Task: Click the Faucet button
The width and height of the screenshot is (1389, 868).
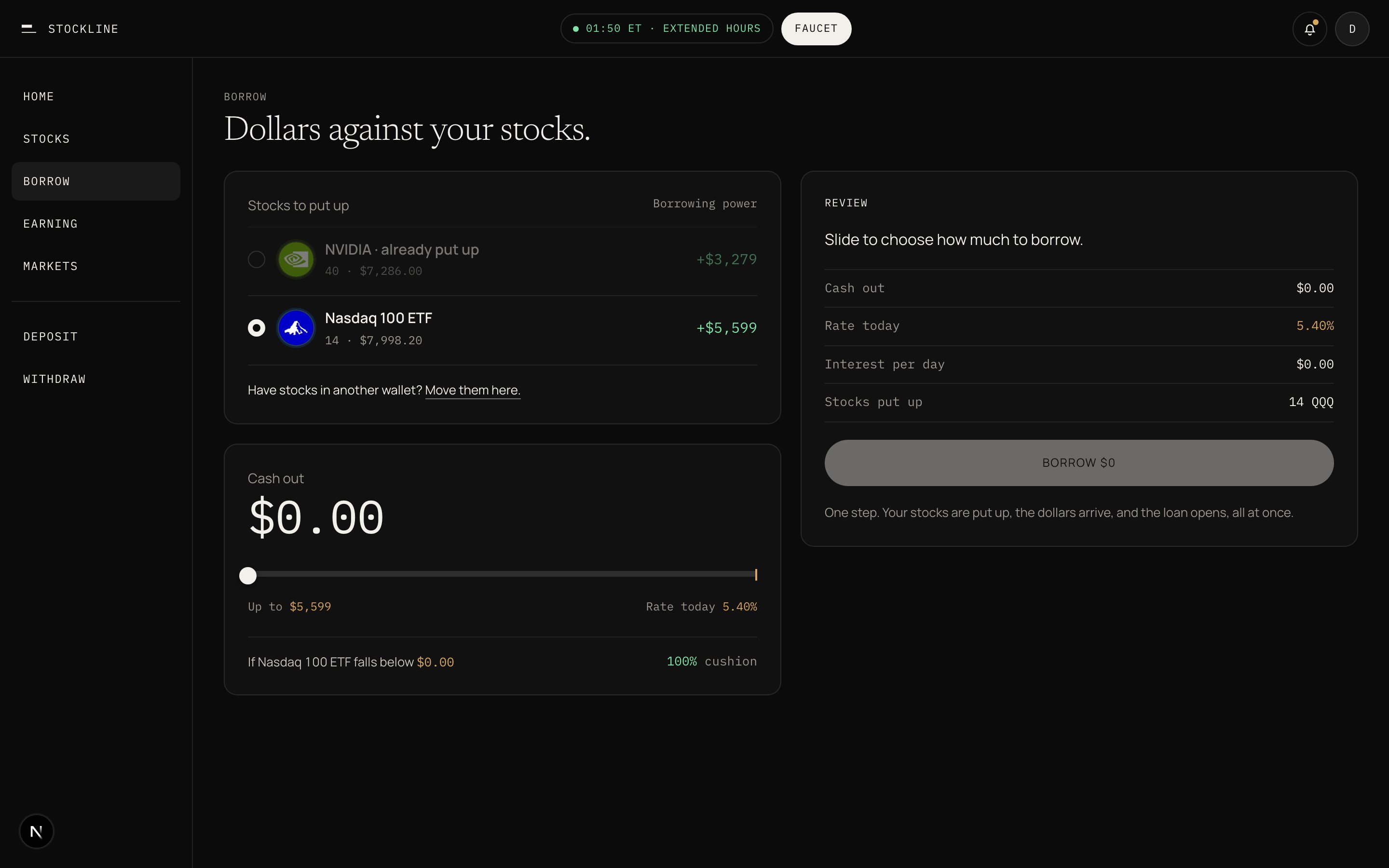Action: click(816, 29)
